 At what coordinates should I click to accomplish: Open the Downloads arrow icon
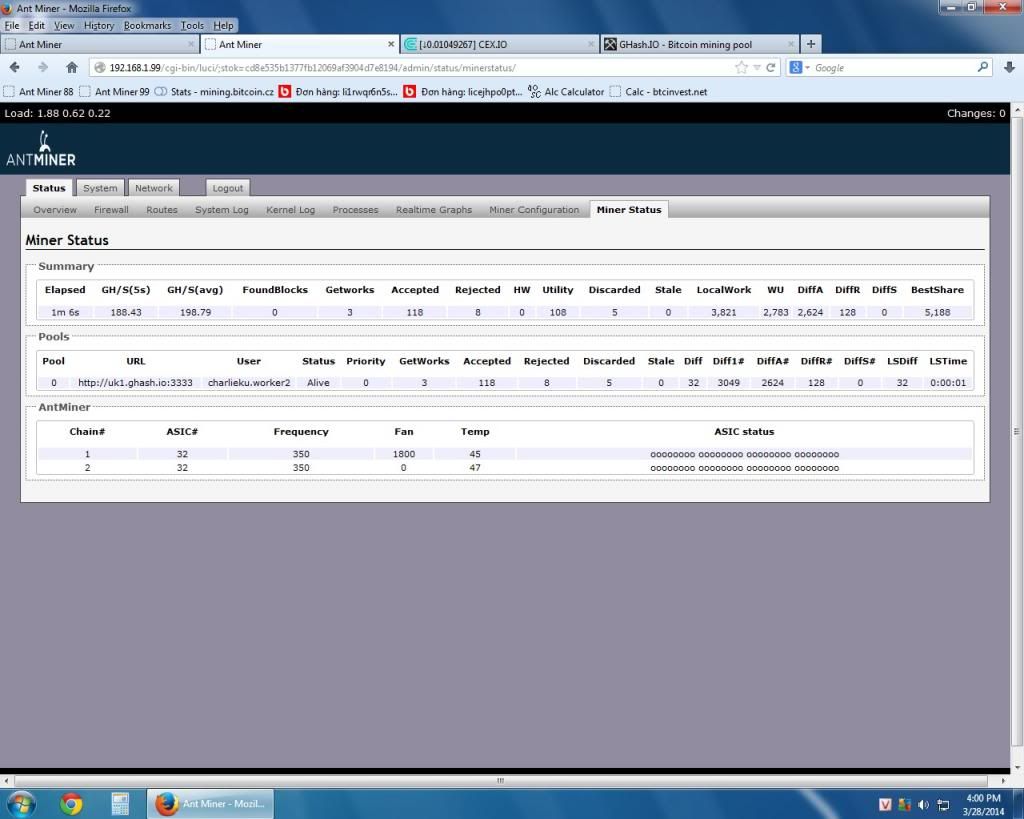[1009, 68]
